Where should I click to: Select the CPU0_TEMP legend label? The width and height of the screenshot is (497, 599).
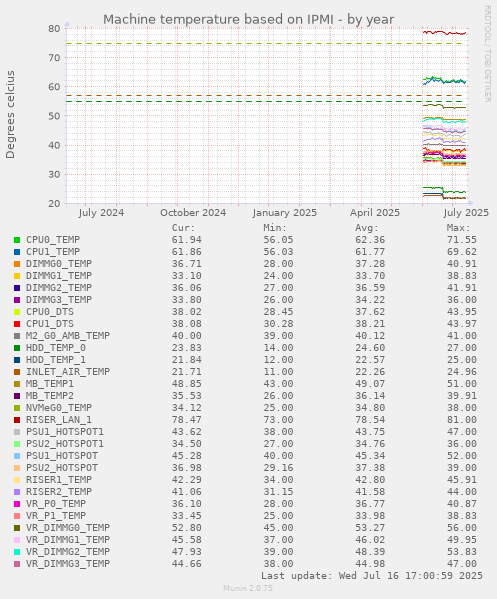point(53,240)
